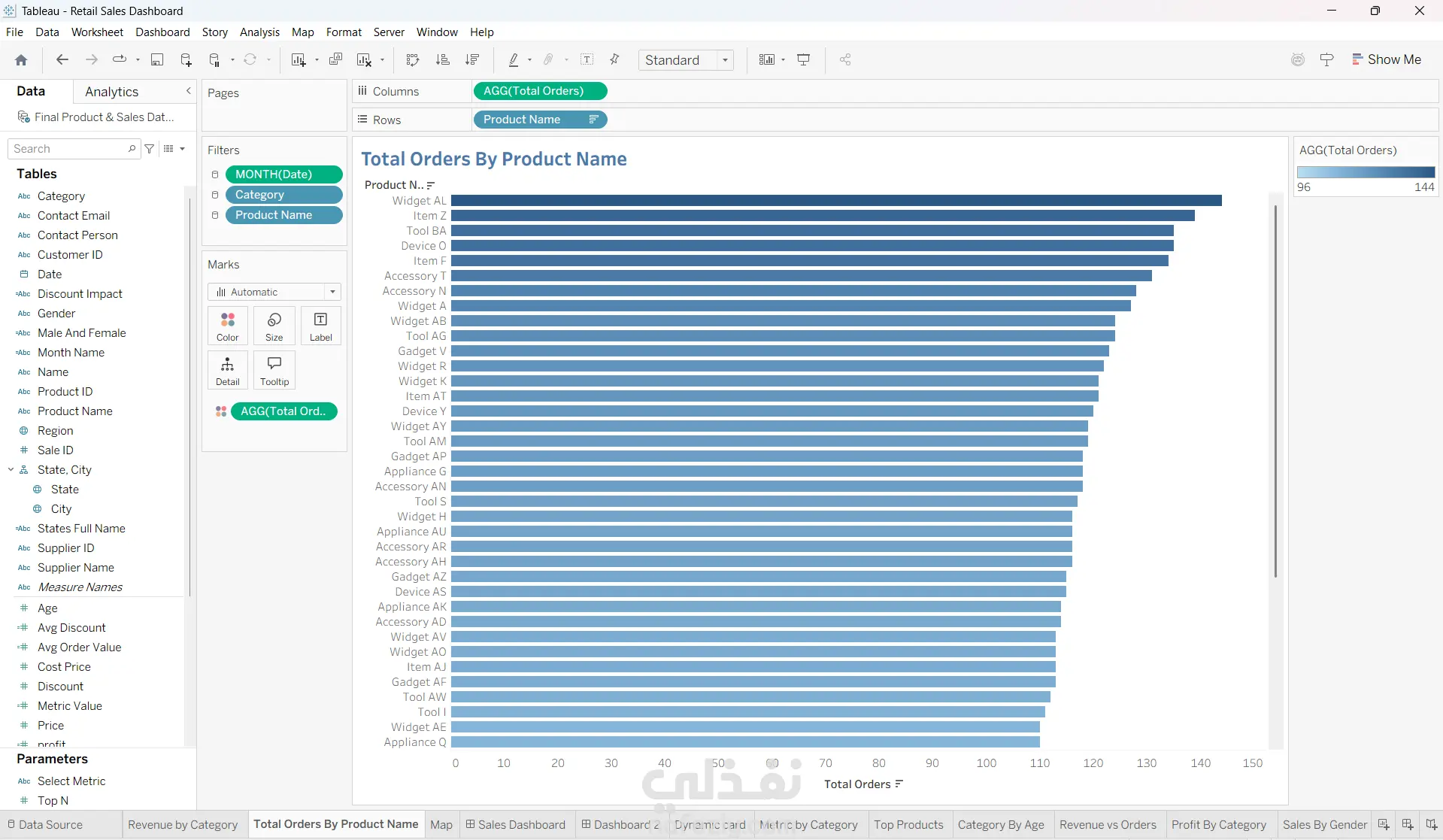Open the Worksheet menu

point(97,32)
